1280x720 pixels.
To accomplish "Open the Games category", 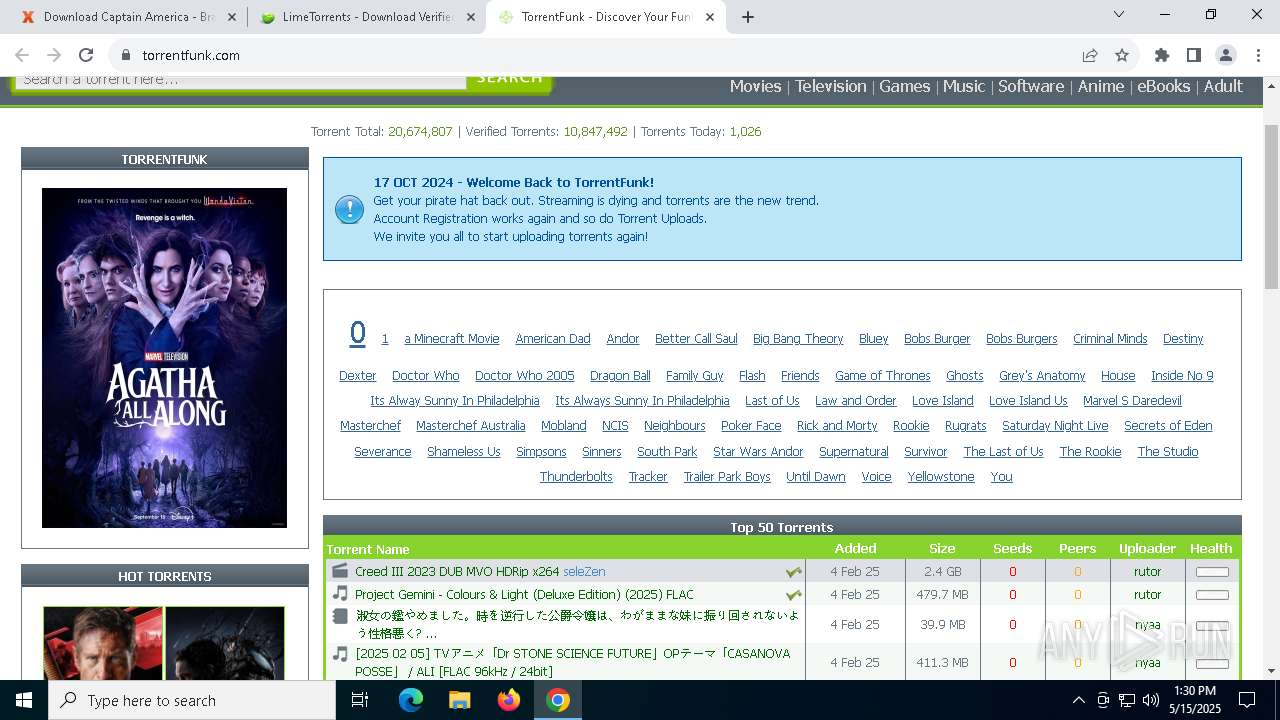I will [x=905, y=86].
